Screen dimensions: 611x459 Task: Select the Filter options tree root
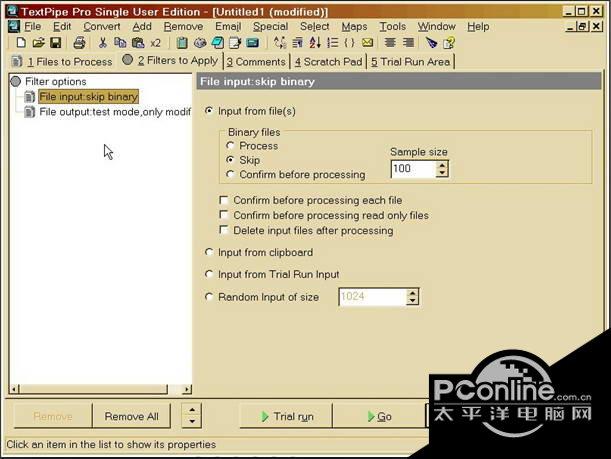click(x=56, y=81)
